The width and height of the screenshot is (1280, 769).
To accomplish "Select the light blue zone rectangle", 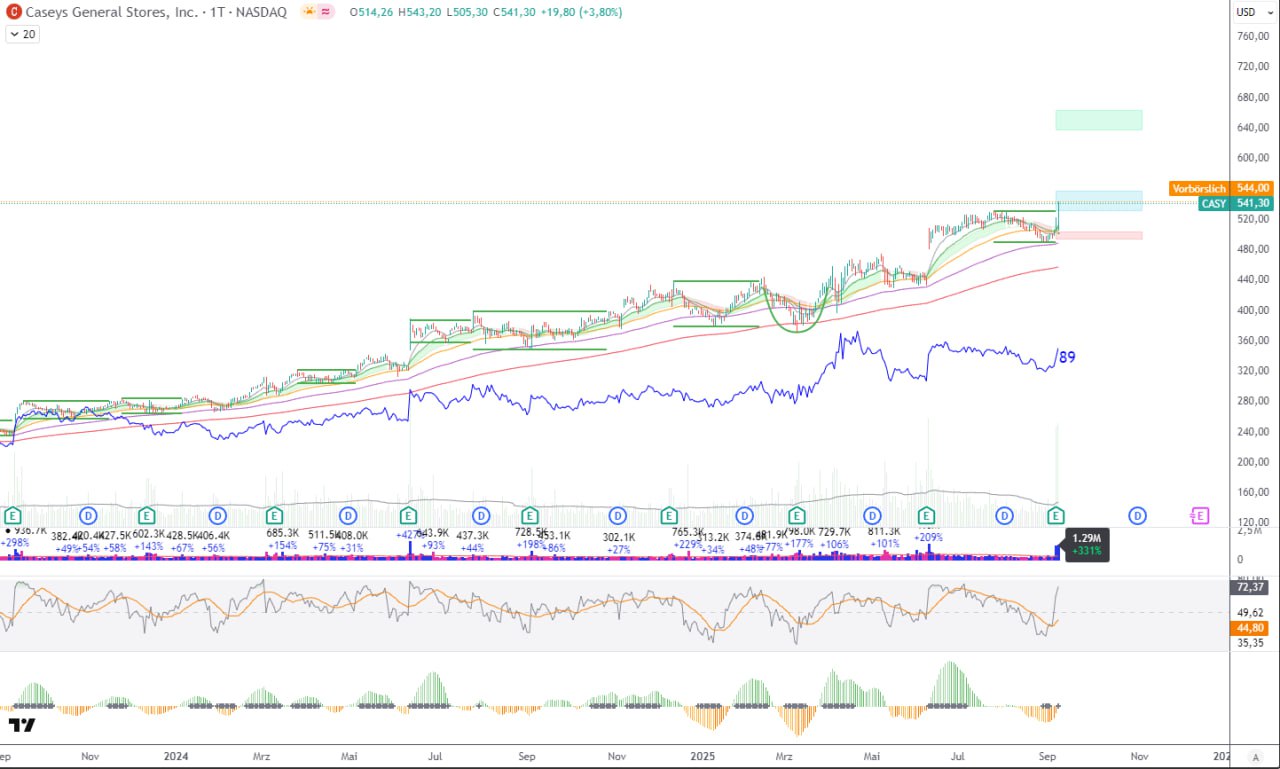I will [1098, 200].
